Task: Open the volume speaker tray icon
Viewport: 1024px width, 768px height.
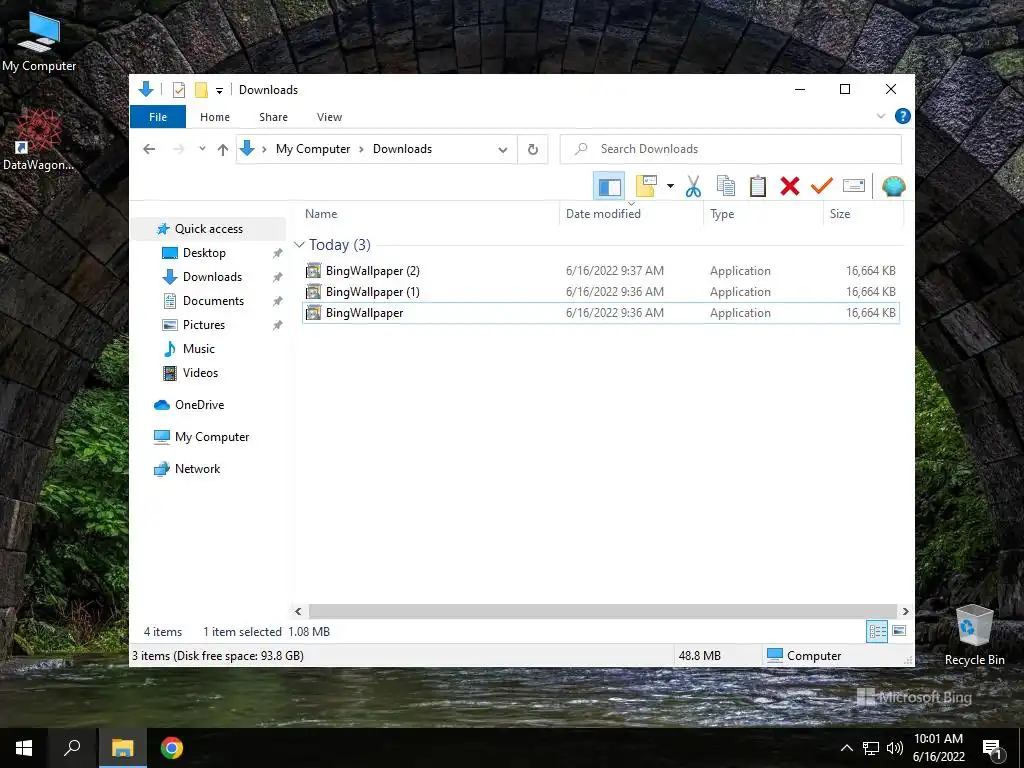Action: [x=895, y=748]
